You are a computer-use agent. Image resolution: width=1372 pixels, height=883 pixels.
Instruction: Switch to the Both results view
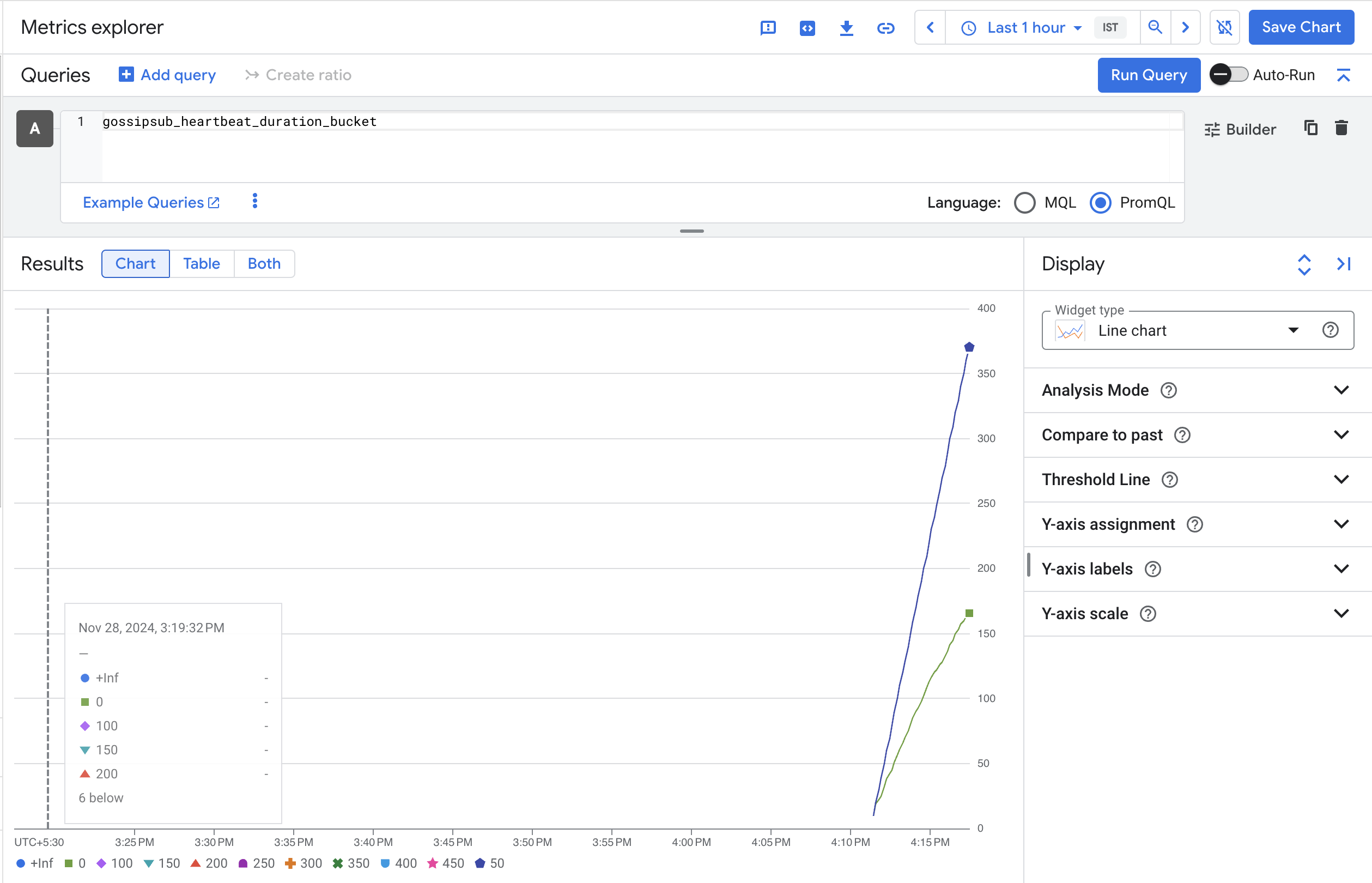coord(265,264)
